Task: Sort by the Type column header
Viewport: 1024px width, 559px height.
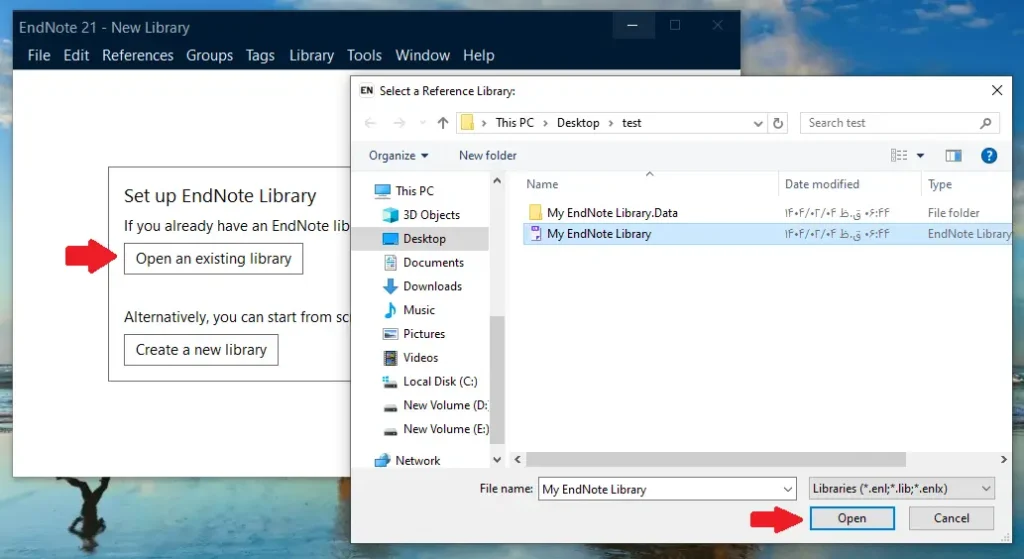Action: pos(940,184)
